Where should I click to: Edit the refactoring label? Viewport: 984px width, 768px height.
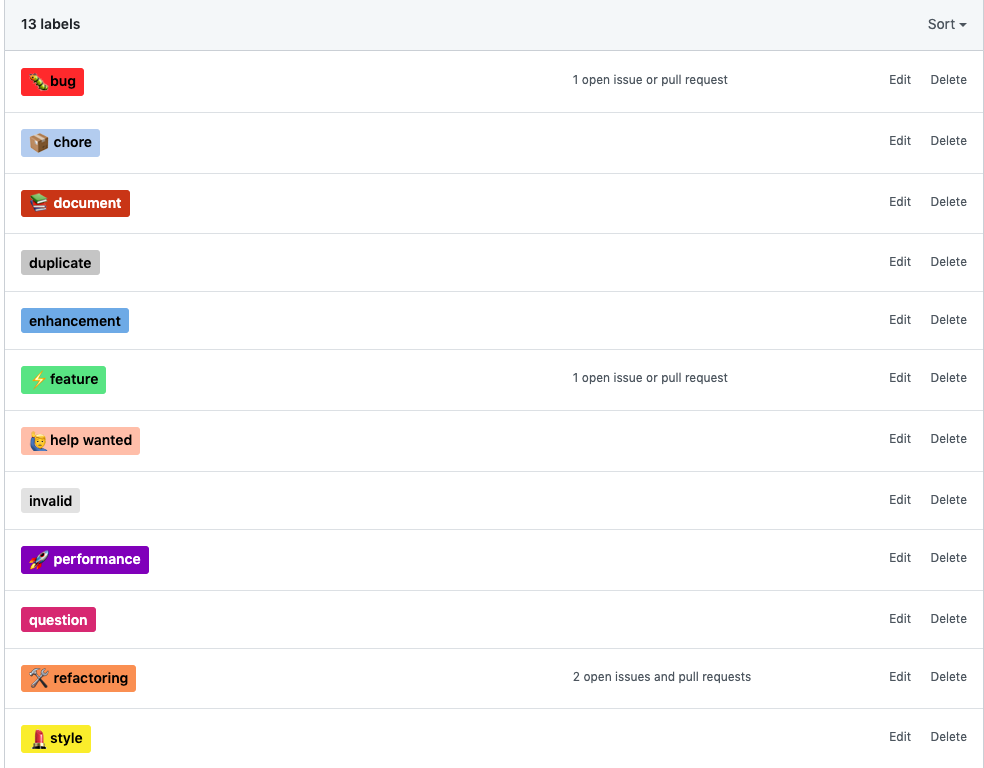click(x=900, y=676)
